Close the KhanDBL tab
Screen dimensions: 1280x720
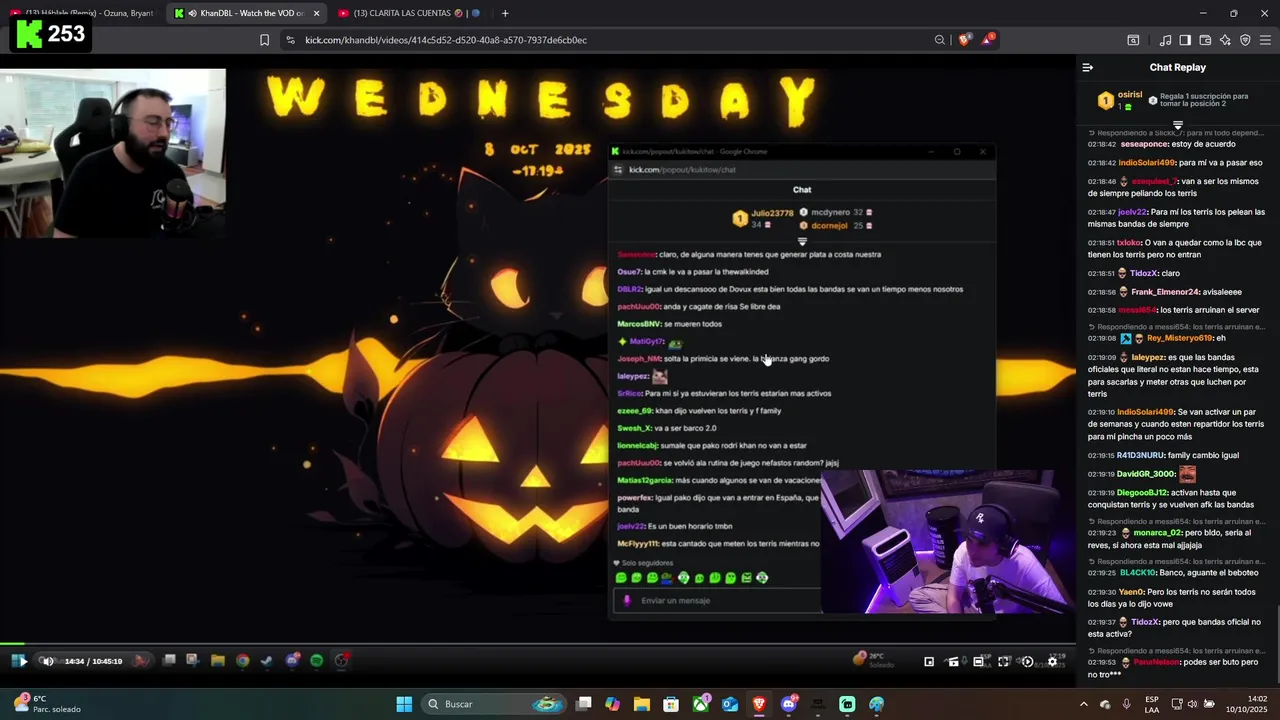point(316,13)
